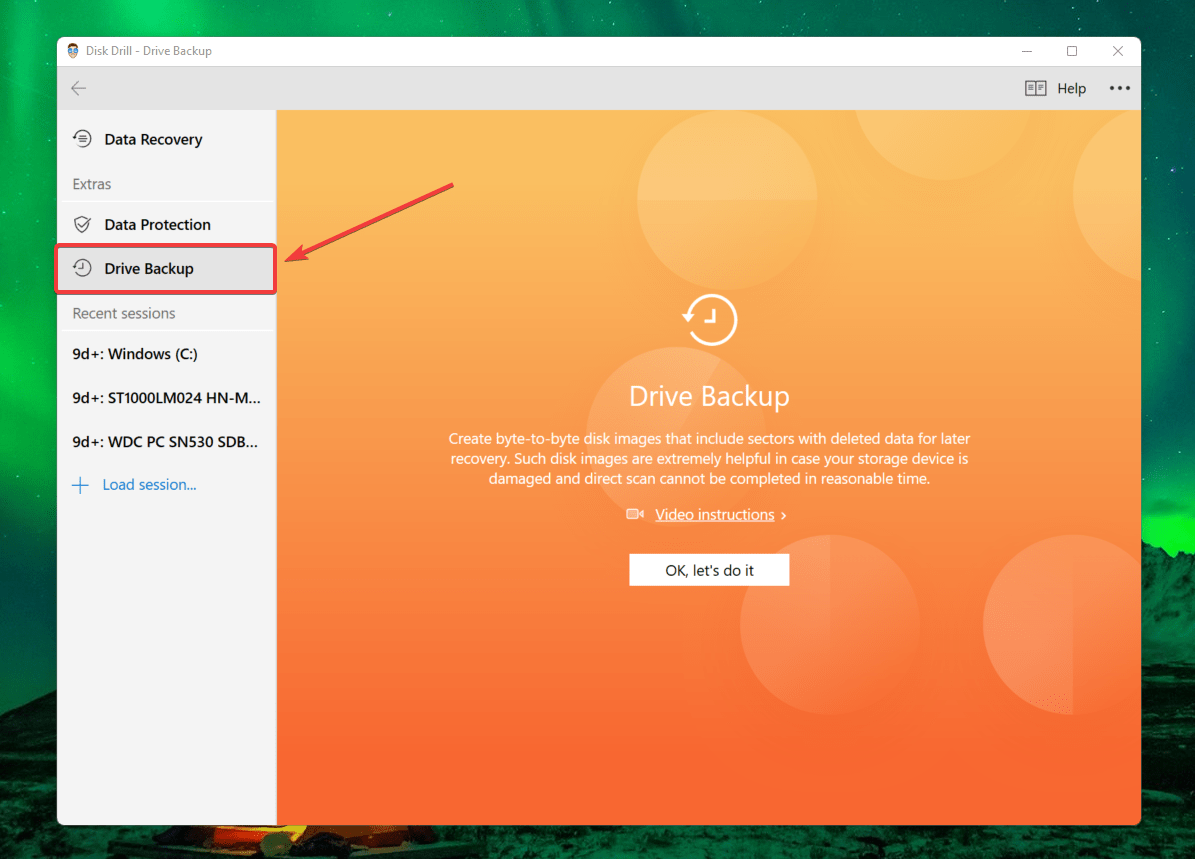Image resolution: width=1195 pixels, height=859 pixels.
Task: Click the large Drive Backup center icon
Action: [x=710, y=319]
